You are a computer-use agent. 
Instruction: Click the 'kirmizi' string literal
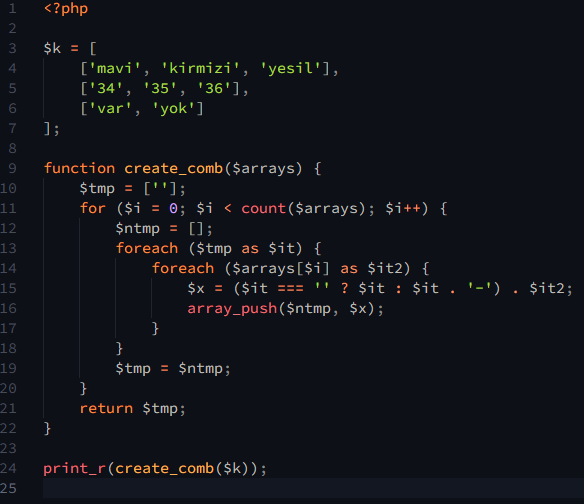click(x=200, y=69)
